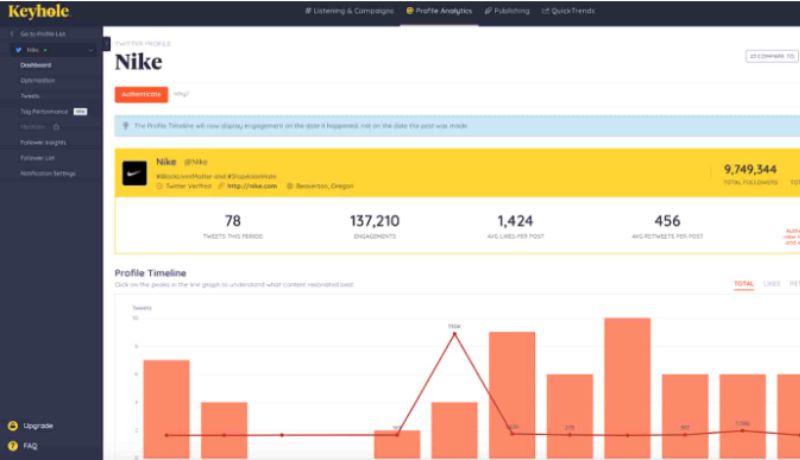
Task: Open Notification Settings in the sidebar
Action: 48,173
